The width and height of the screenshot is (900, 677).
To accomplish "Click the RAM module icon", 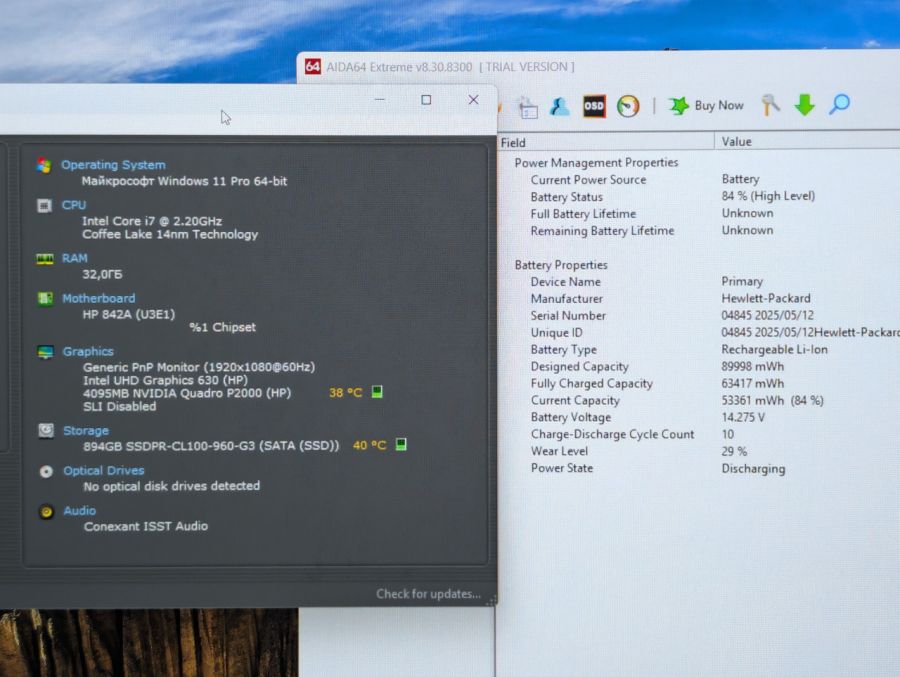I will [45, 259].
